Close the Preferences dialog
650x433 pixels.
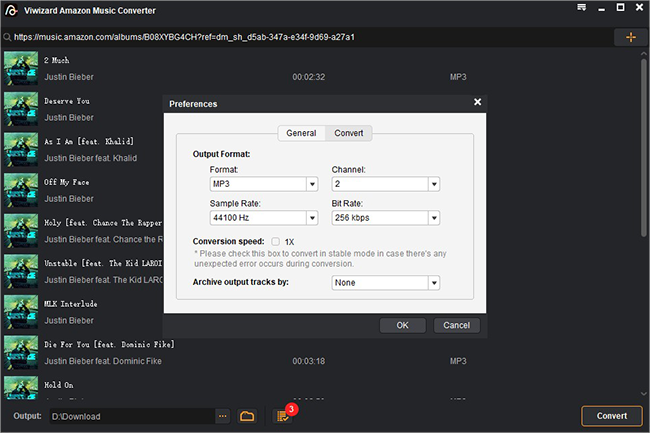(478, 102)
